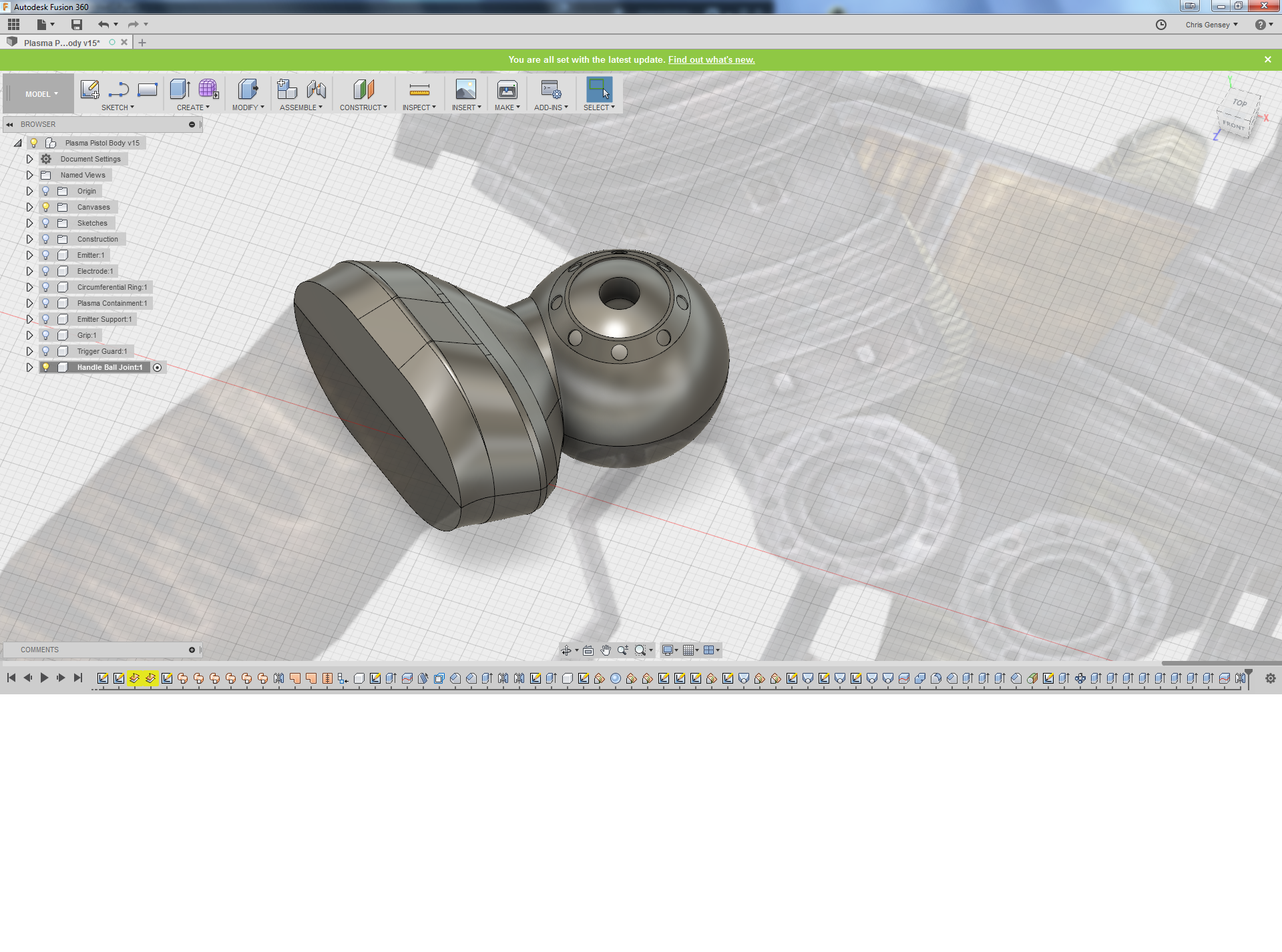Image resolution: width=1282 pixels, height=952 pixels.
Task: Open the 3D Print Make icon
Action: pos(507,89)
